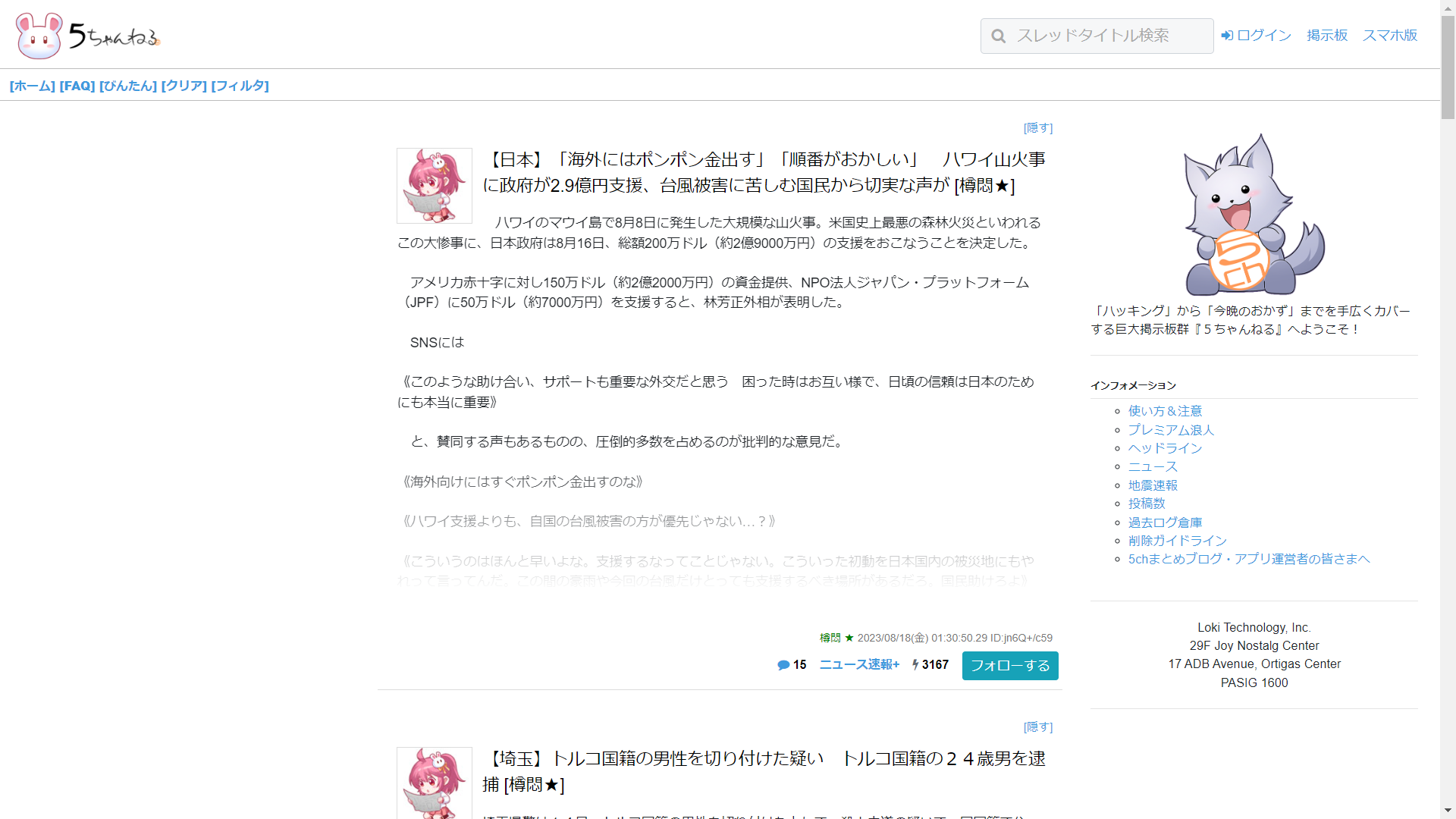Open the FAQ page
Viewport: 1456px width, 819px height.
[x=77, y=86]
